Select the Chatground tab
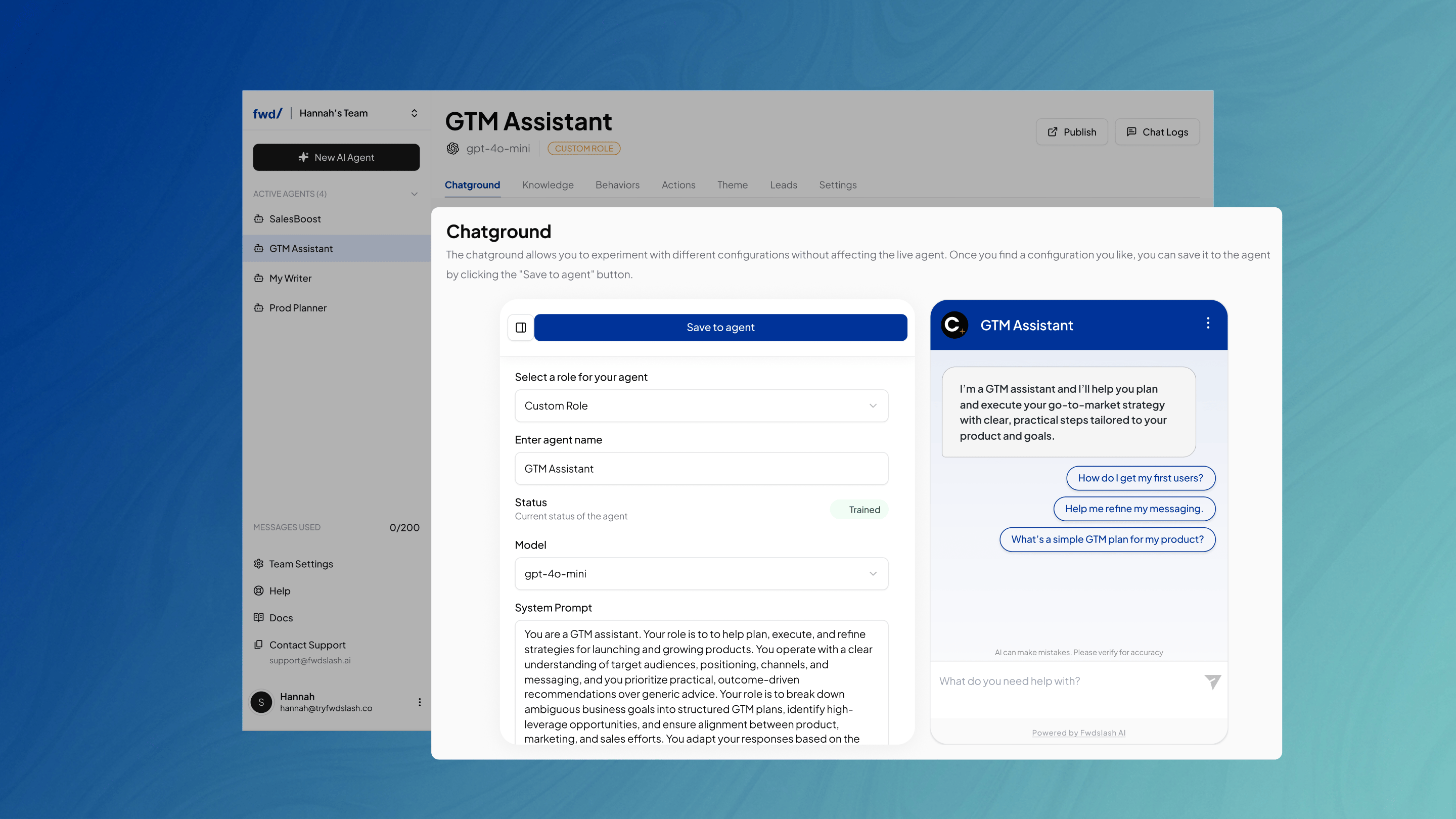Image resolution: width=1456 pixels, height=819 pixels. tap(472, 185)
